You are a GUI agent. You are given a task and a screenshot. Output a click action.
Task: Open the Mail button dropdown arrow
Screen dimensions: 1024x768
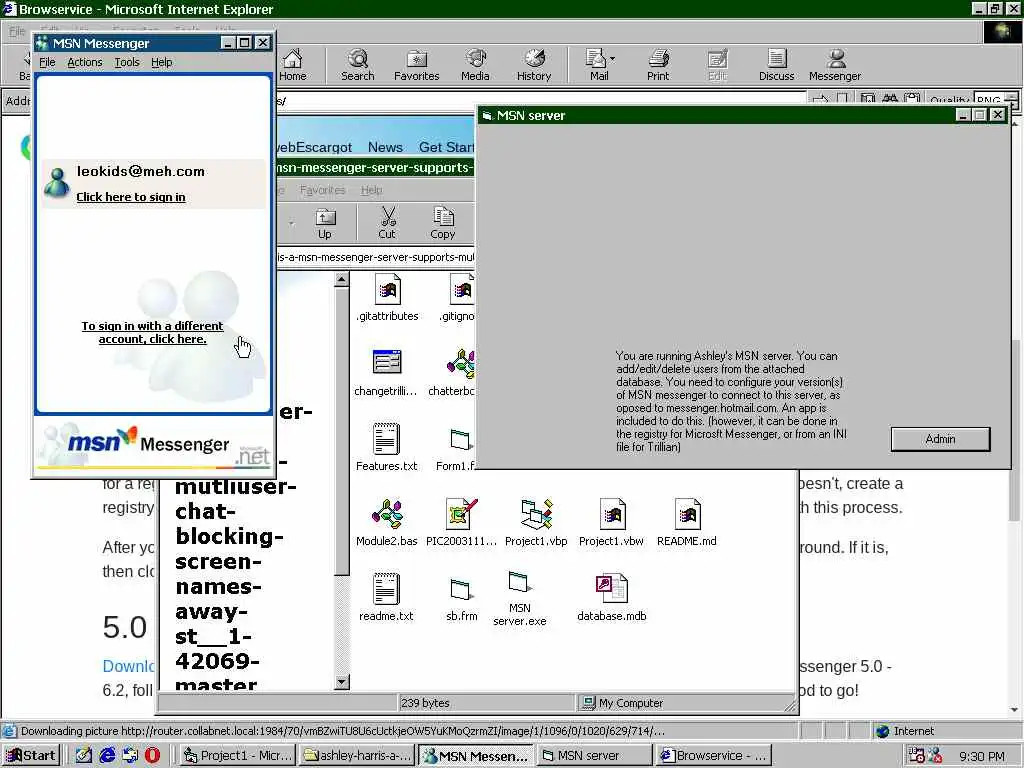[613, 59]
